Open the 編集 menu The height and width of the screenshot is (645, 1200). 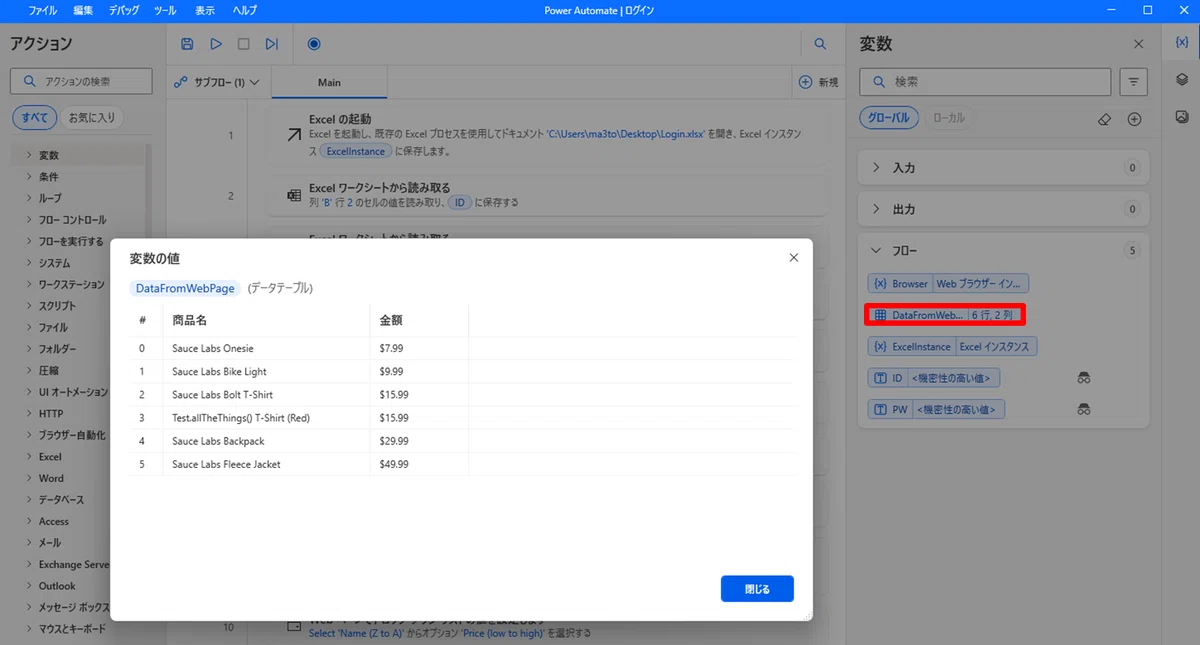click(x=83, y=10)
